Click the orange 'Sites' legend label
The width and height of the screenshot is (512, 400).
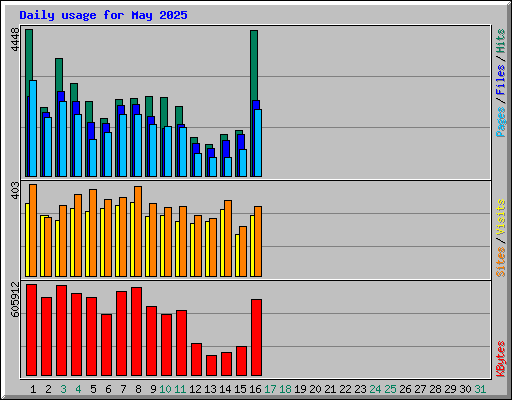coord(501,262)
